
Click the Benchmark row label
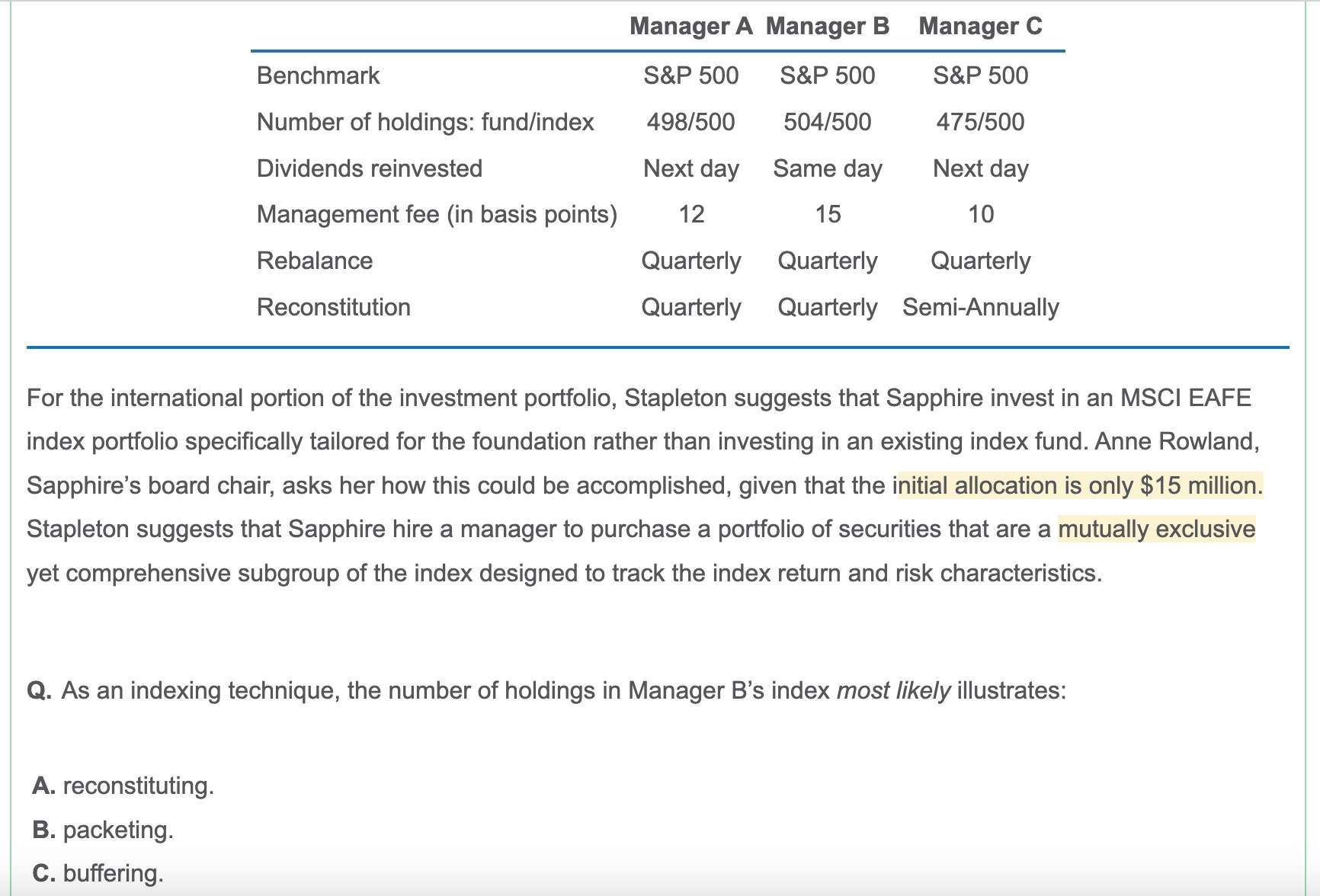tap(318, 75)
